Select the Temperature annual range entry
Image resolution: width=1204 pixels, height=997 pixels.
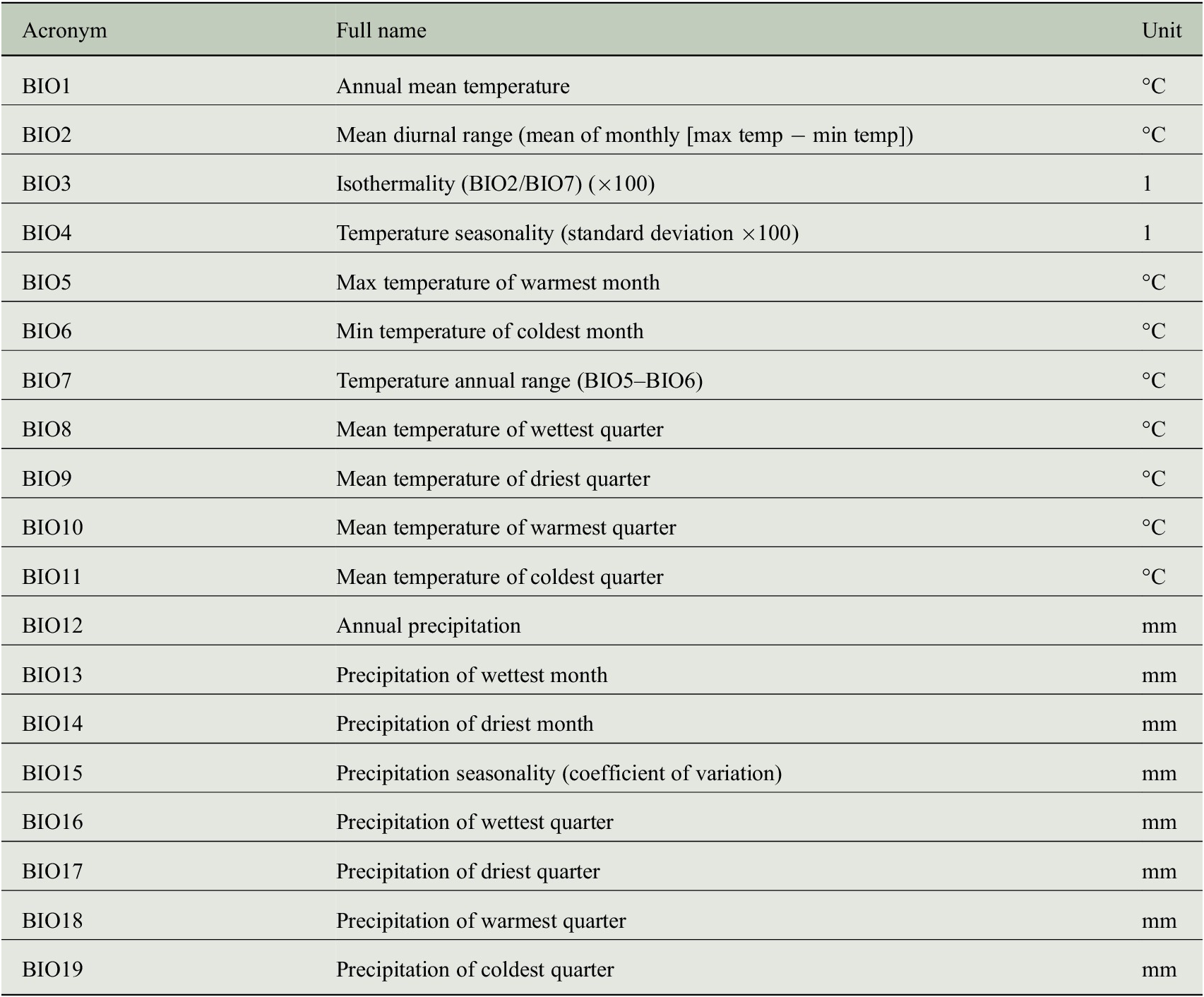(x=519, y=381)
